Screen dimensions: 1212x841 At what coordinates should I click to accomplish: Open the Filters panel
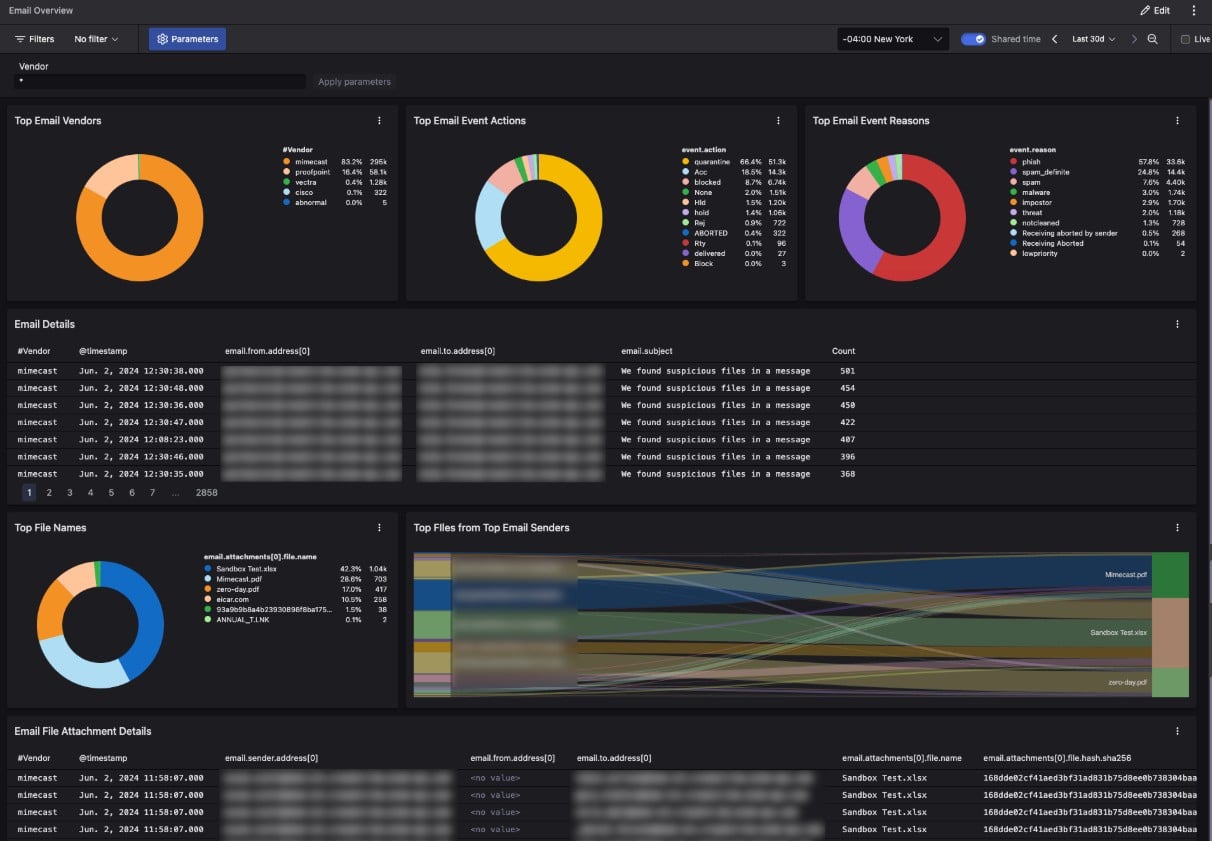[35, 39]
